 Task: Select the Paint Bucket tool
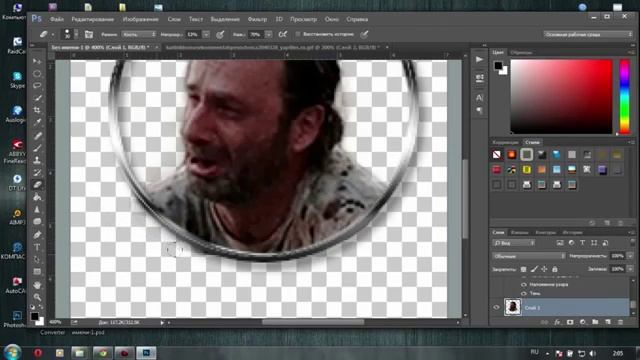(37, 197)
